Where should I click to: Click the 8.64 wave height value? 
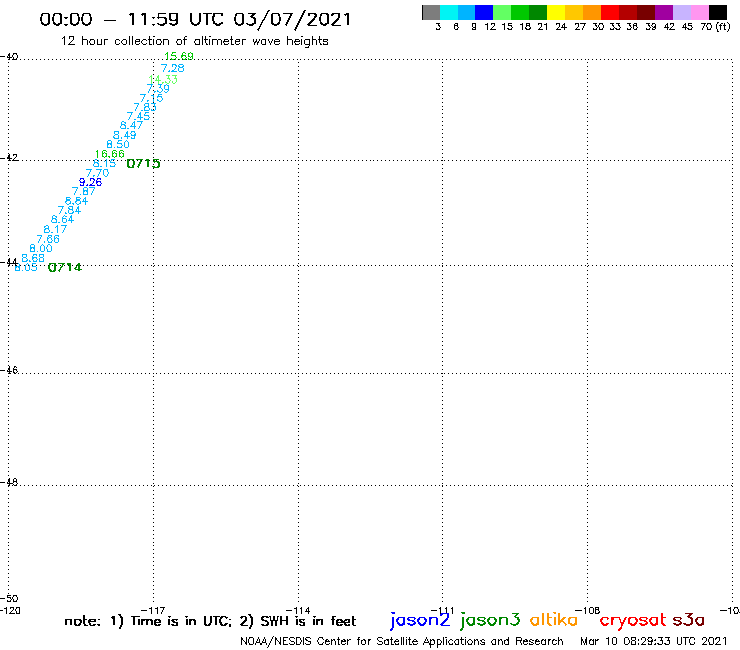pos(62,219)
